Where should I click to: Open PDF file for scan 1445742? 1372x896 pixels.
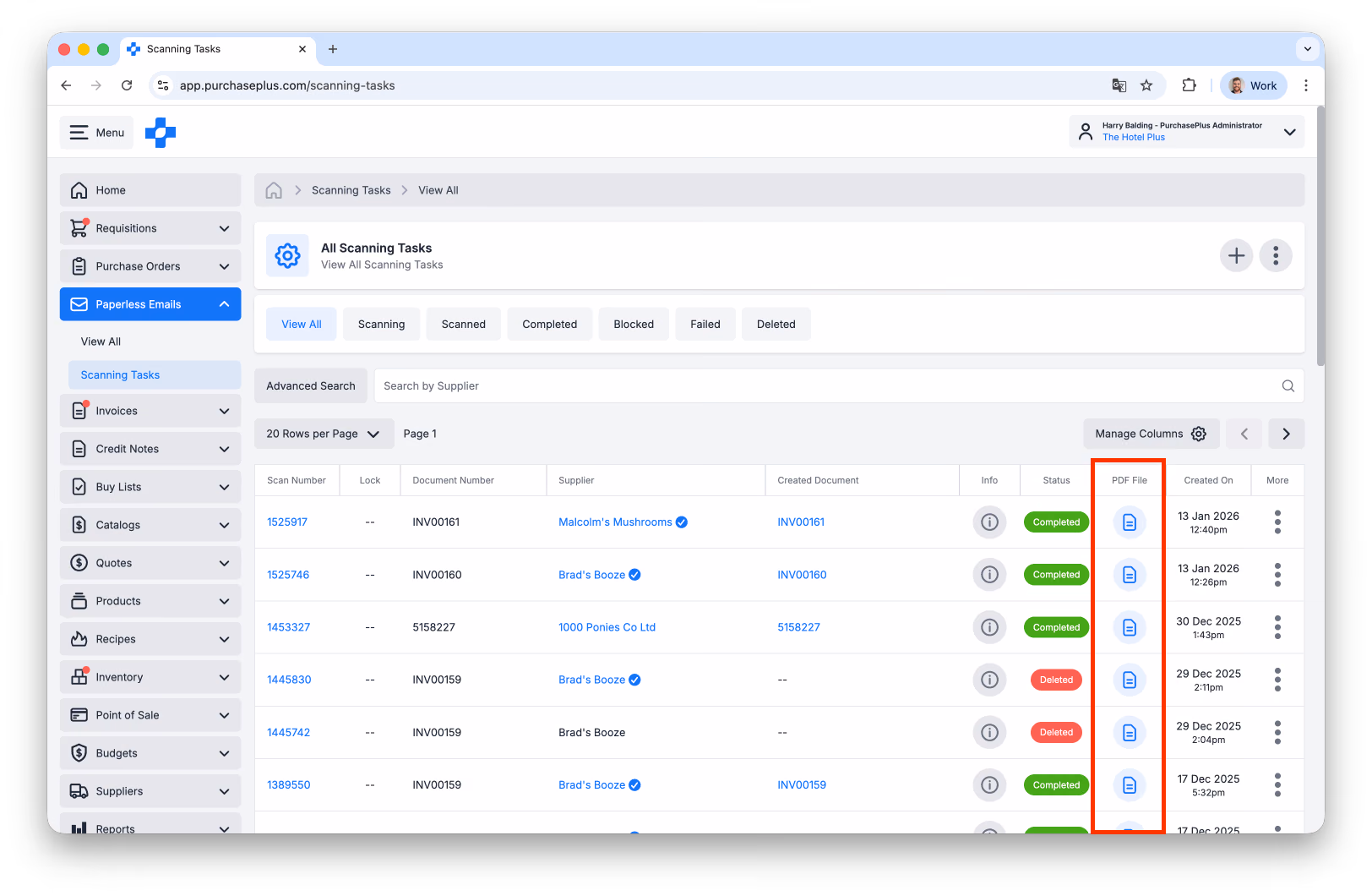click(1129, 733)
